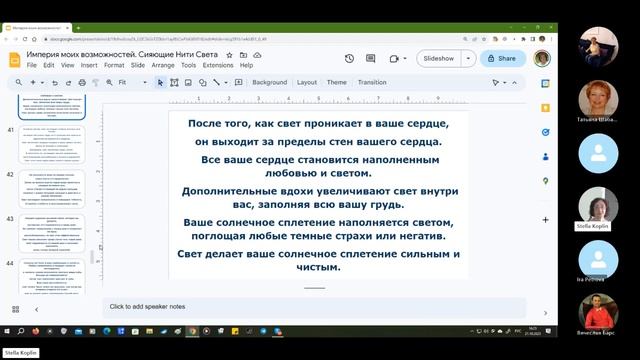
Task: Open the File menu
Action: pyautogui.click(x=31, y=65)
